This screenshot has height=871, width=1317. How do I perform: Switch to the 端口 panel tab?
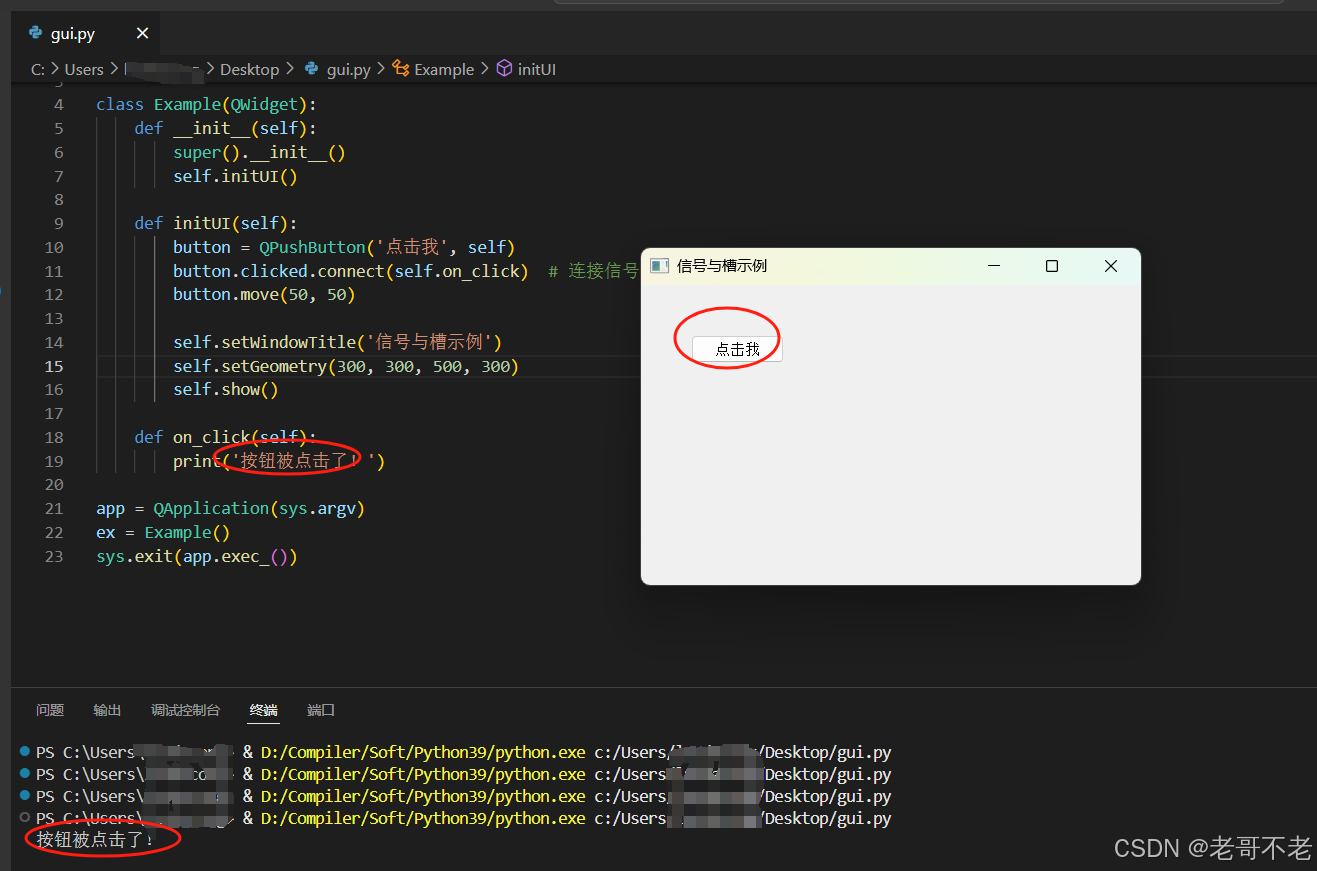321,710
